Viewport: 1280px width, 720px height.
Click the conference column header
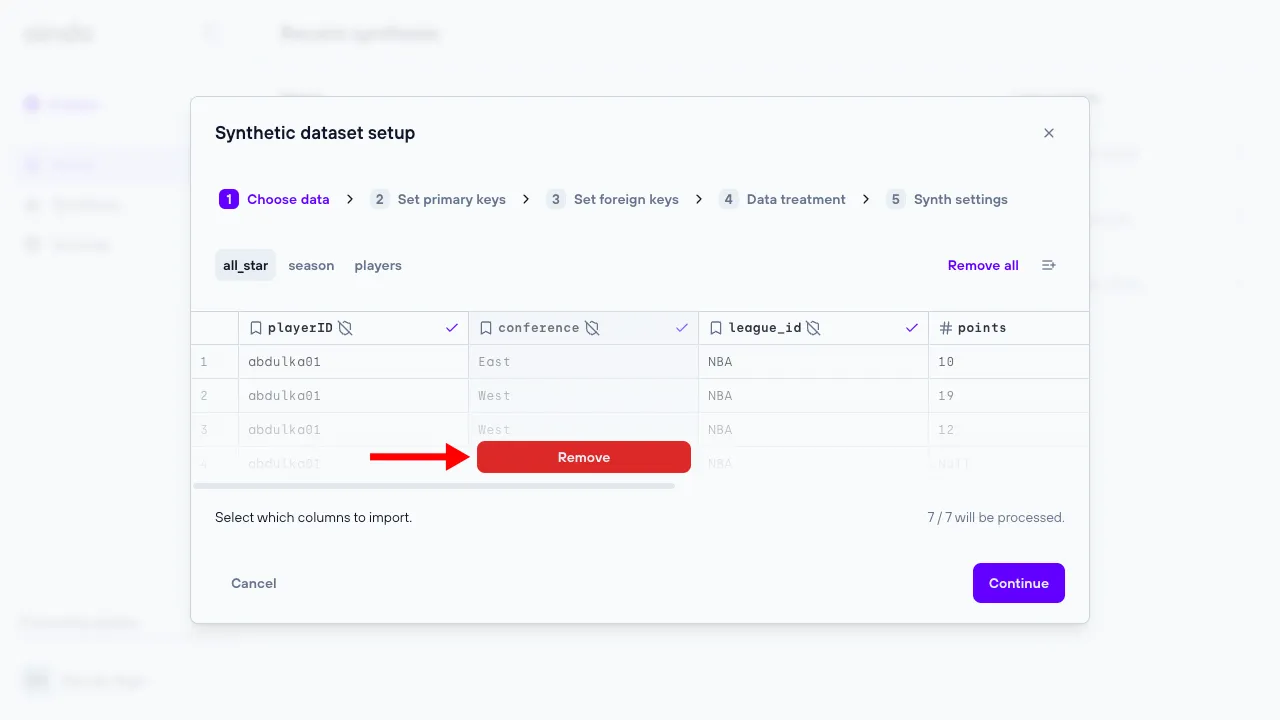(x=583, y=328)
